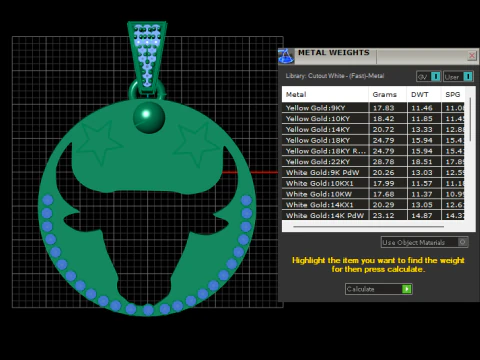Select the White Gold:10KX1 row
The width and height of the screenshot is (480, 360).
pos(373,183)
